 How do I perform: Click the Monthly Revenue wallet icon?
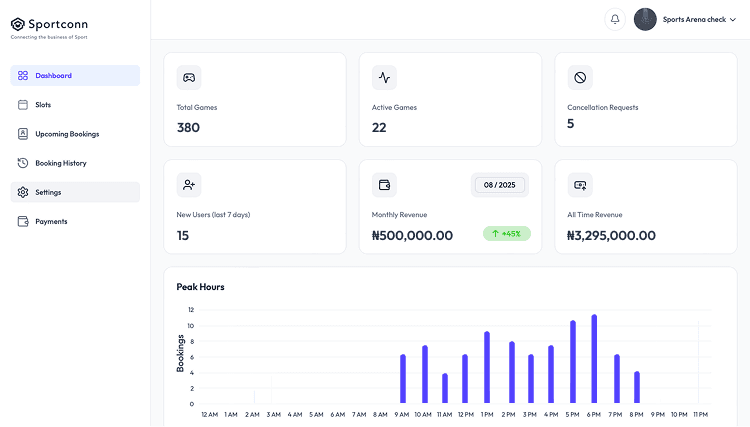385,185
